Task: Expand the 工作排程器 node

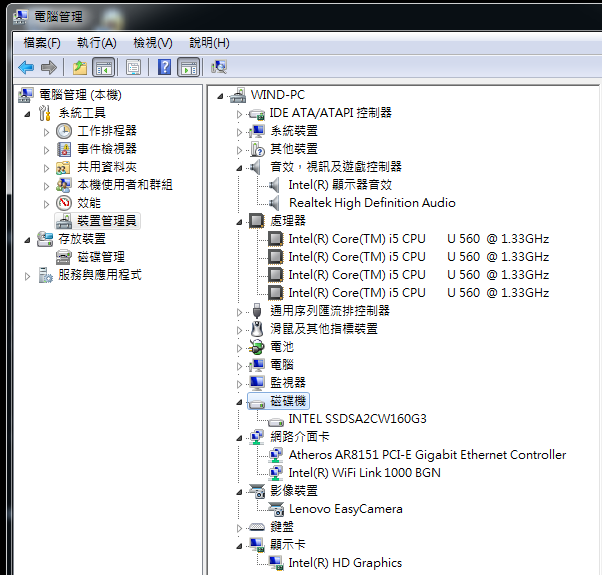Action: [x=46, y=132]
